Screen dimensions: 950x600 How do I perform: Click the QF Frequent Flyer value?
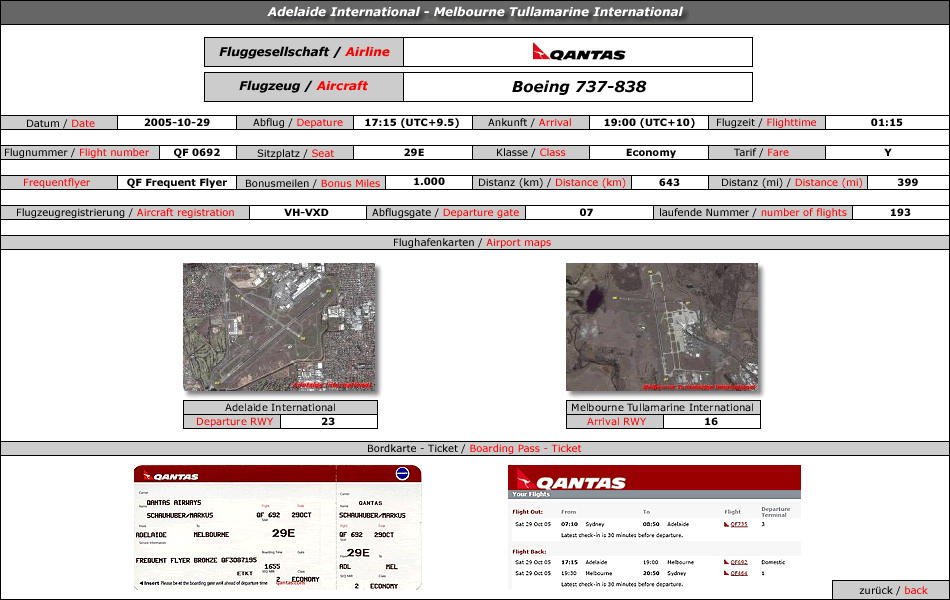pyautogui.click(x=177, y=182)
